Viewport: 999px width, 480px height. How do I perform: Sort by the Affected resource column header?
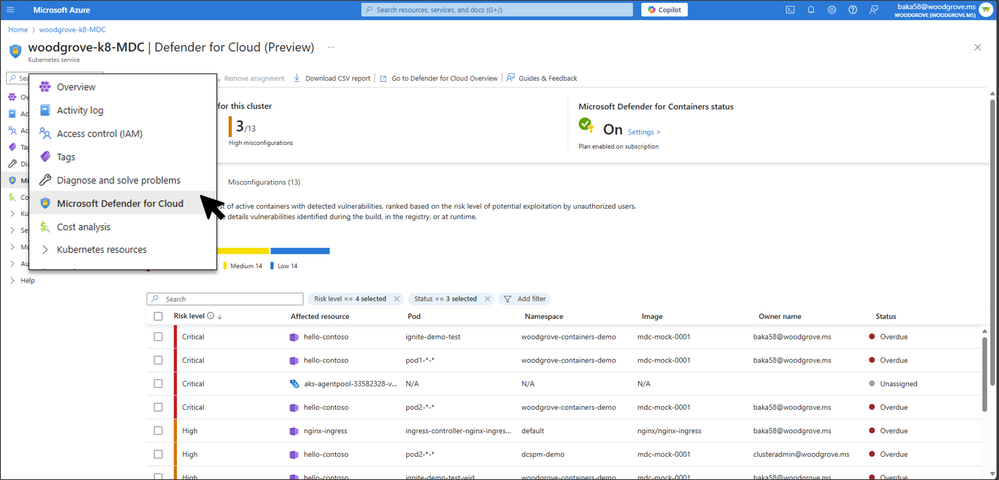[320, 316]
